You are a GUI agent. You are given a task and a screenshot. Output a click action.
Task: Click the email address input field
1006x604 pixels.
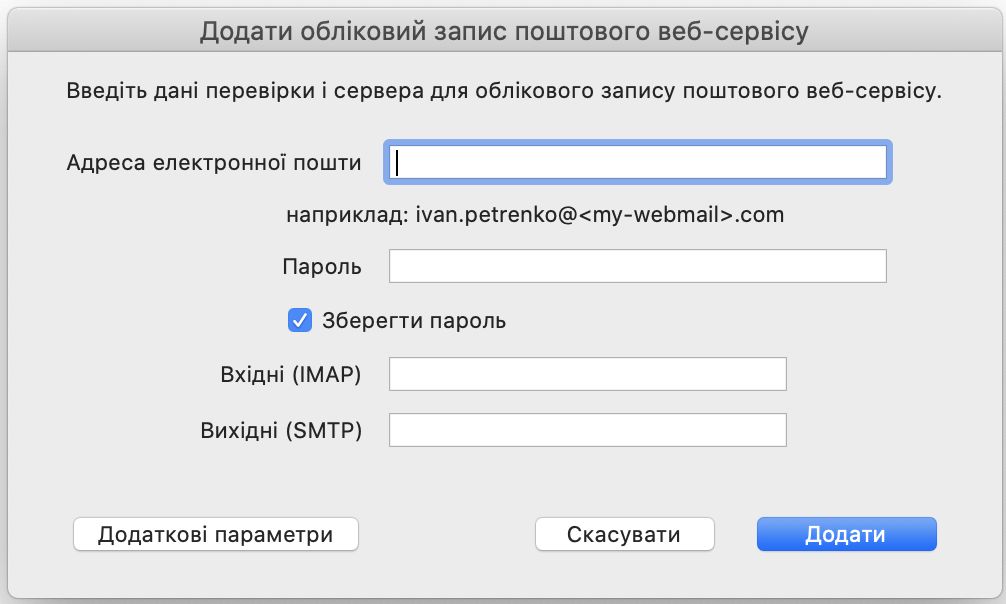(637, 162)
